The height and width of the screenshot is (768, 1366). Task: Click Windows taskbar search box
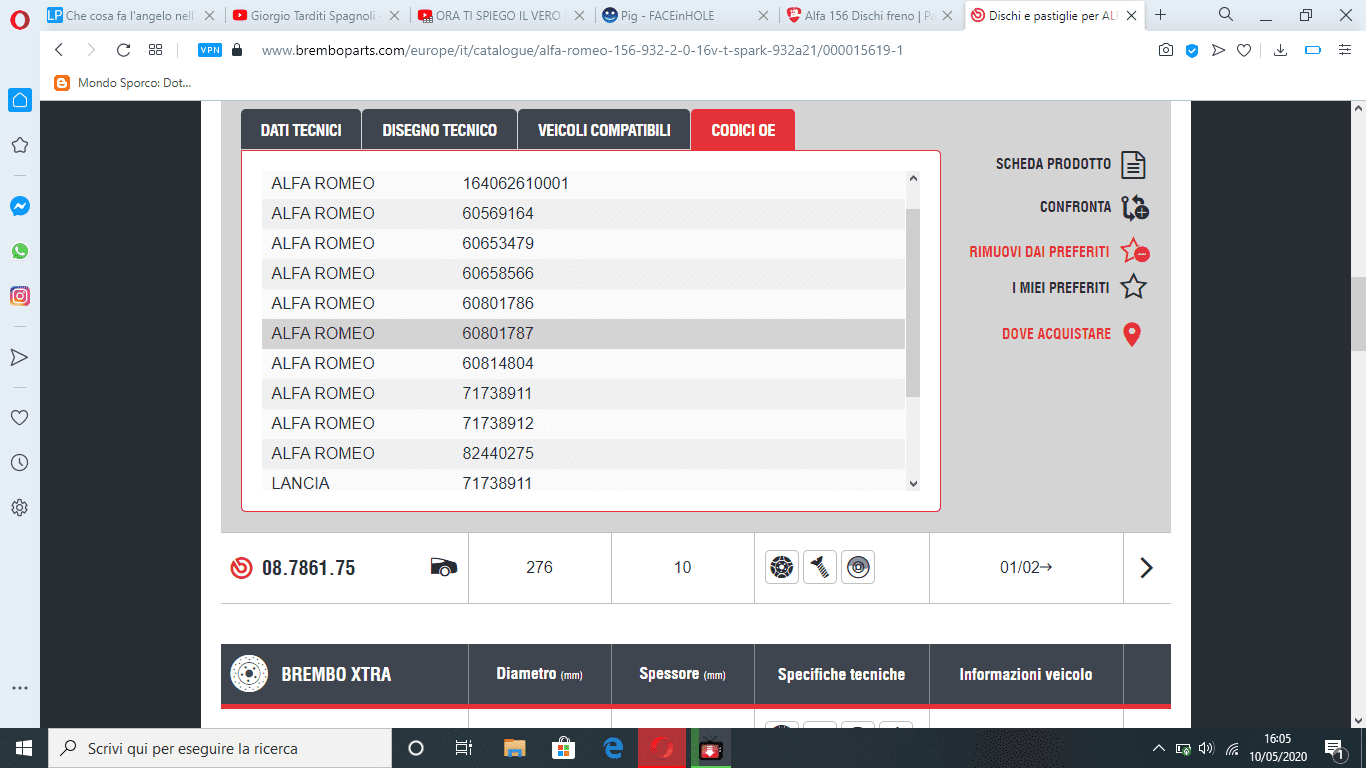[219, 748]
